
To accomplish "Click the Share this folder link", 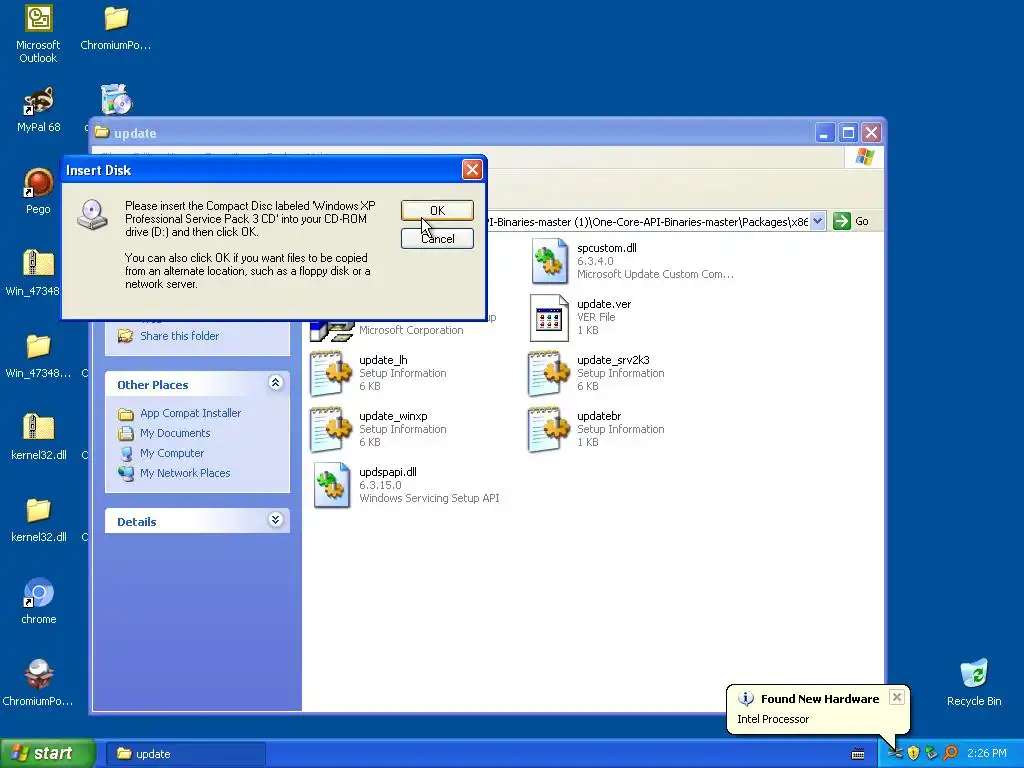I will [180, 336].
